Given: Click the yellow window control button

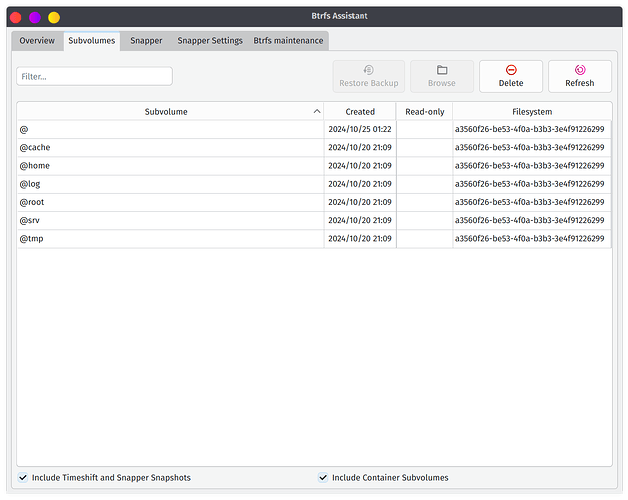Looking at the screenshot, I should 54,17.
